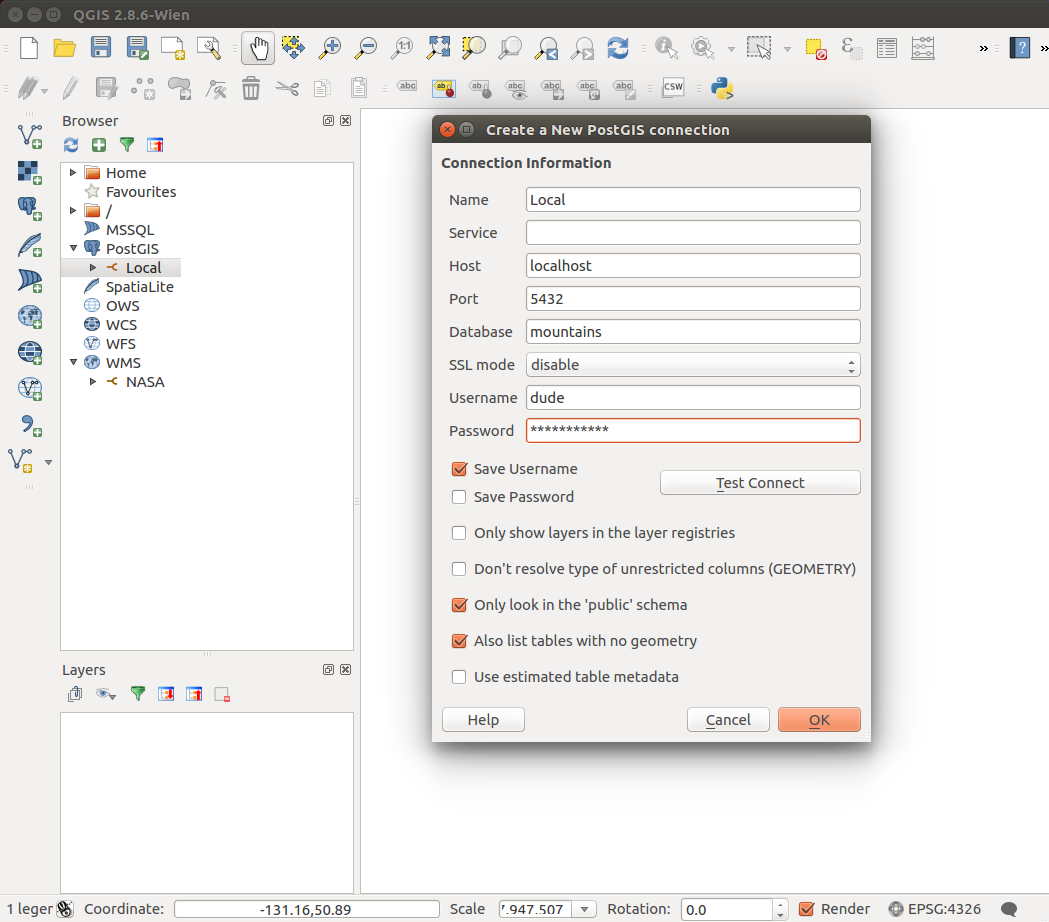Open the CSW catalog search icon
This screenshot has height=922, width=1049.
point(673,88)
